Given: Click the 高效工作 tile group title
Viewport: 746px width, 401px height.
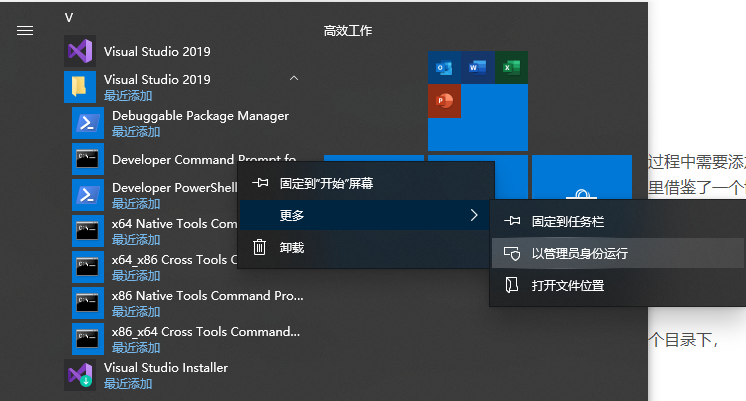Looking at the screenshot, I should [348, 31].
